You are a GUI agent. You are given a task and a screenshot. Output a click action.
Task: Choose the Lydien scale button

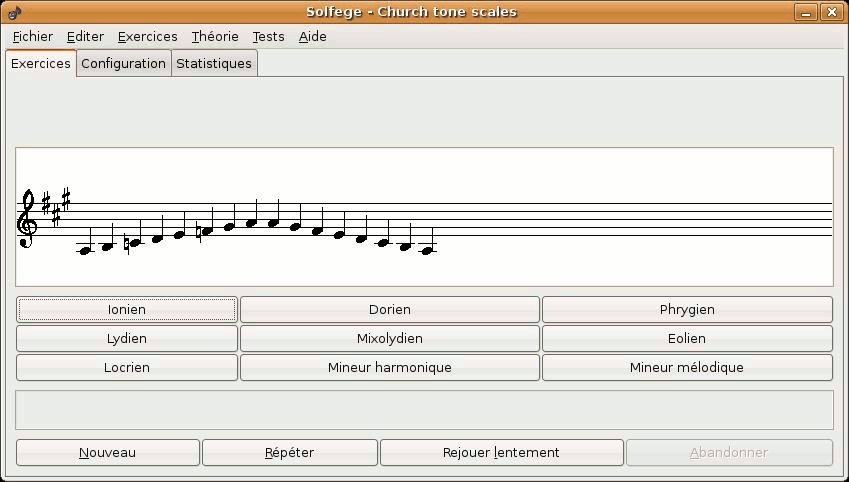127,338
